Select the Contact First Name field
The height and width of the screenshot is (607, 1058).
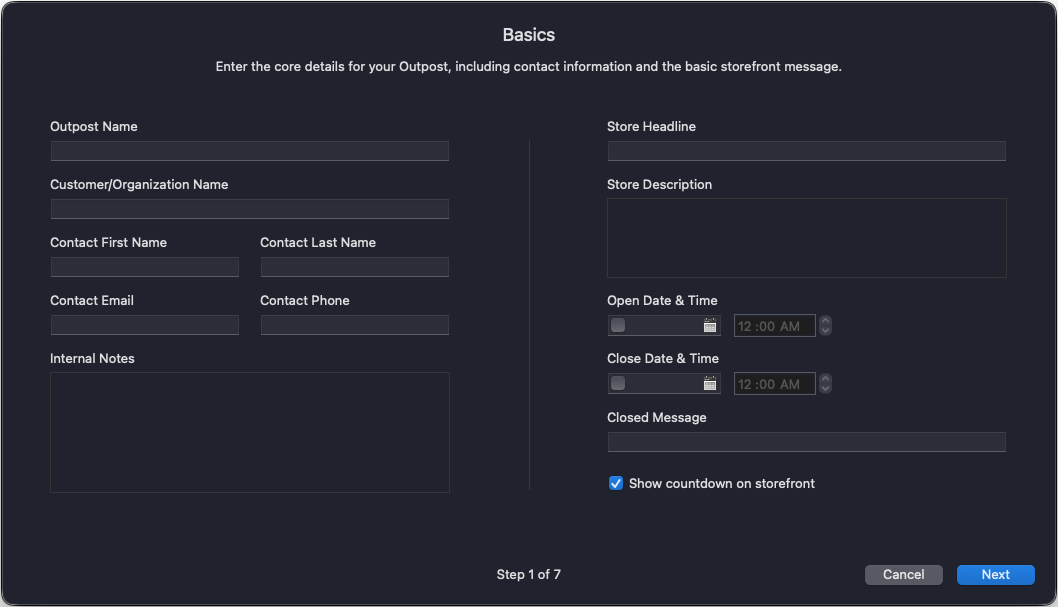tap(144, 267)
